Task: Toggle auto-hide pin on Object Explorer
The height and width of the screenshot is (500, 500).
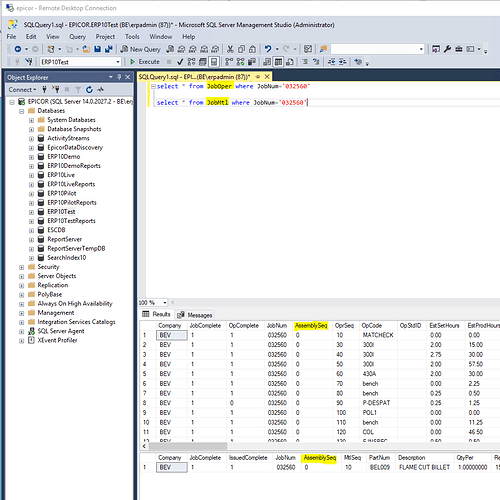Action: [119, 77]
